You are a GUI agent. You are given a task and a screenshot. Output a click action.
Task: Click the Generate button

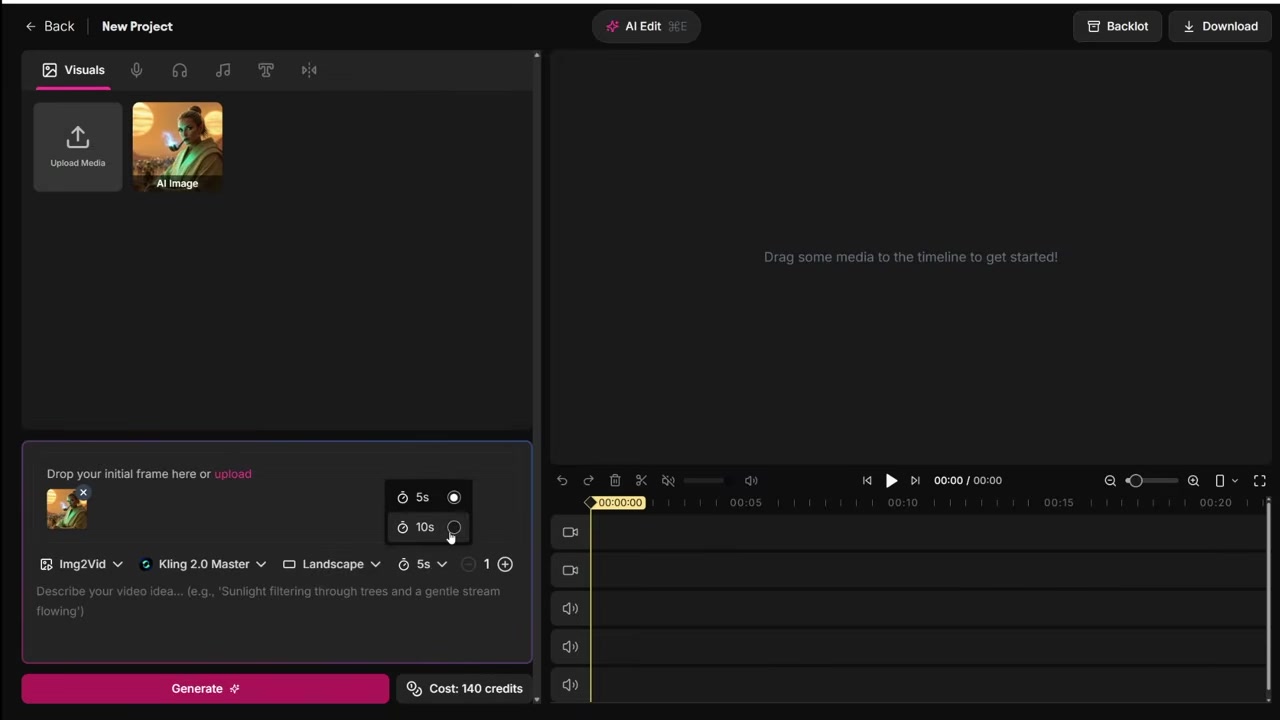click(205, 689)
